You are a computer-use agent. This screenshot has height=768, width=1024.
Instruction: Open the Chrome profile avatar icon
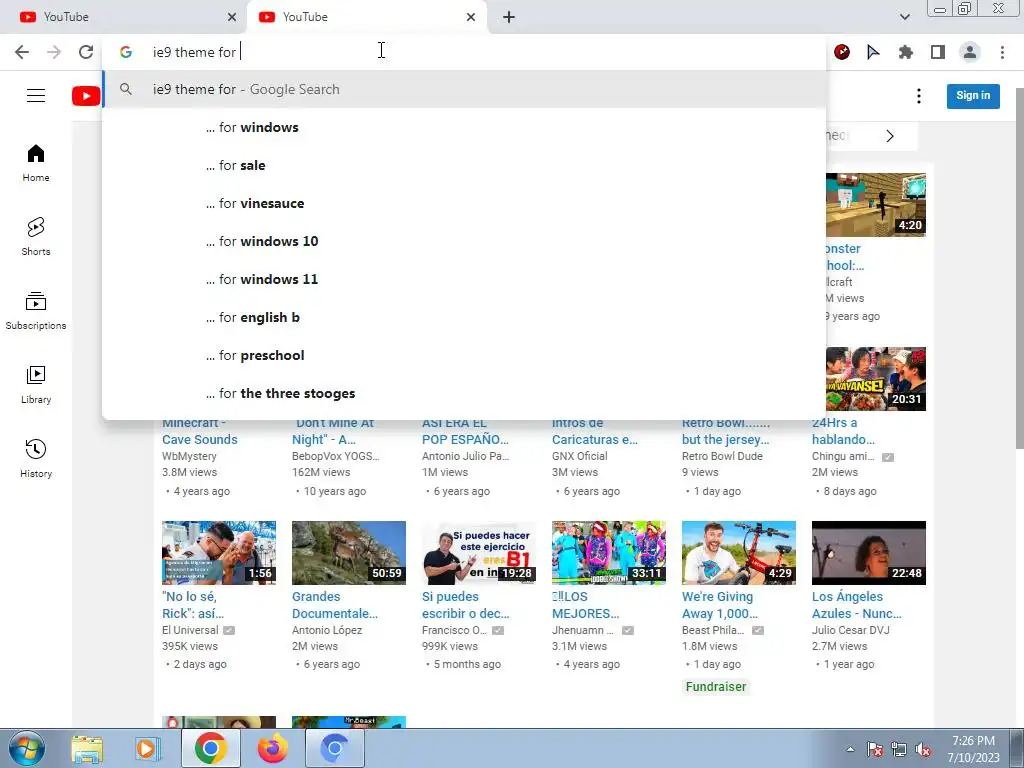(x=970, y=52)
